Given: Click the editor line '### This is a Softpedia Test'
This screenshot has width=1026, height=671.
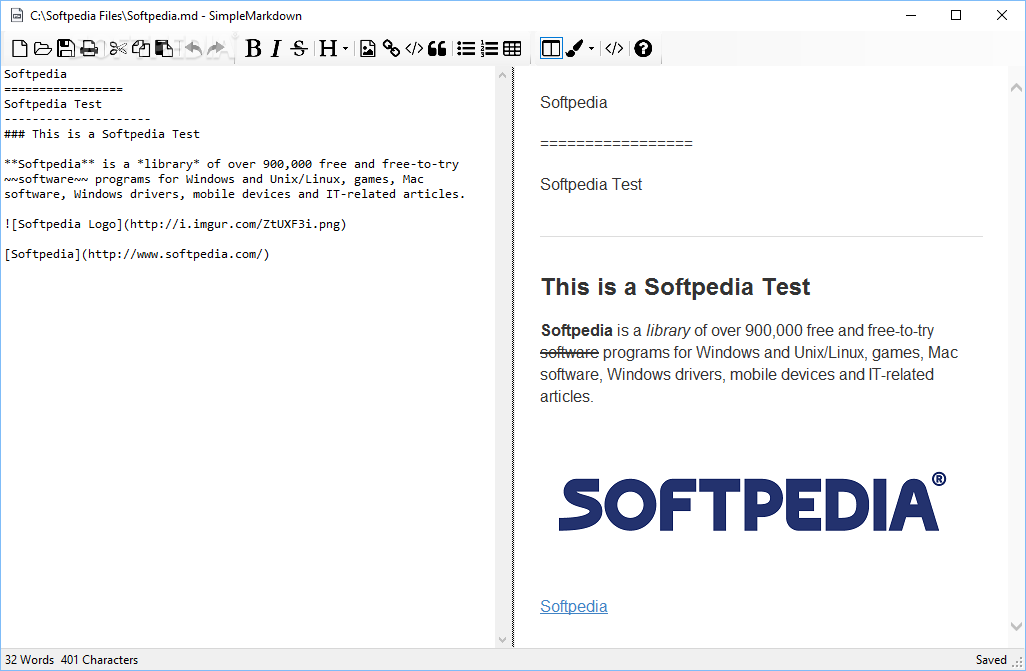Looking at the screenshot, I should [x=102, y=134].
